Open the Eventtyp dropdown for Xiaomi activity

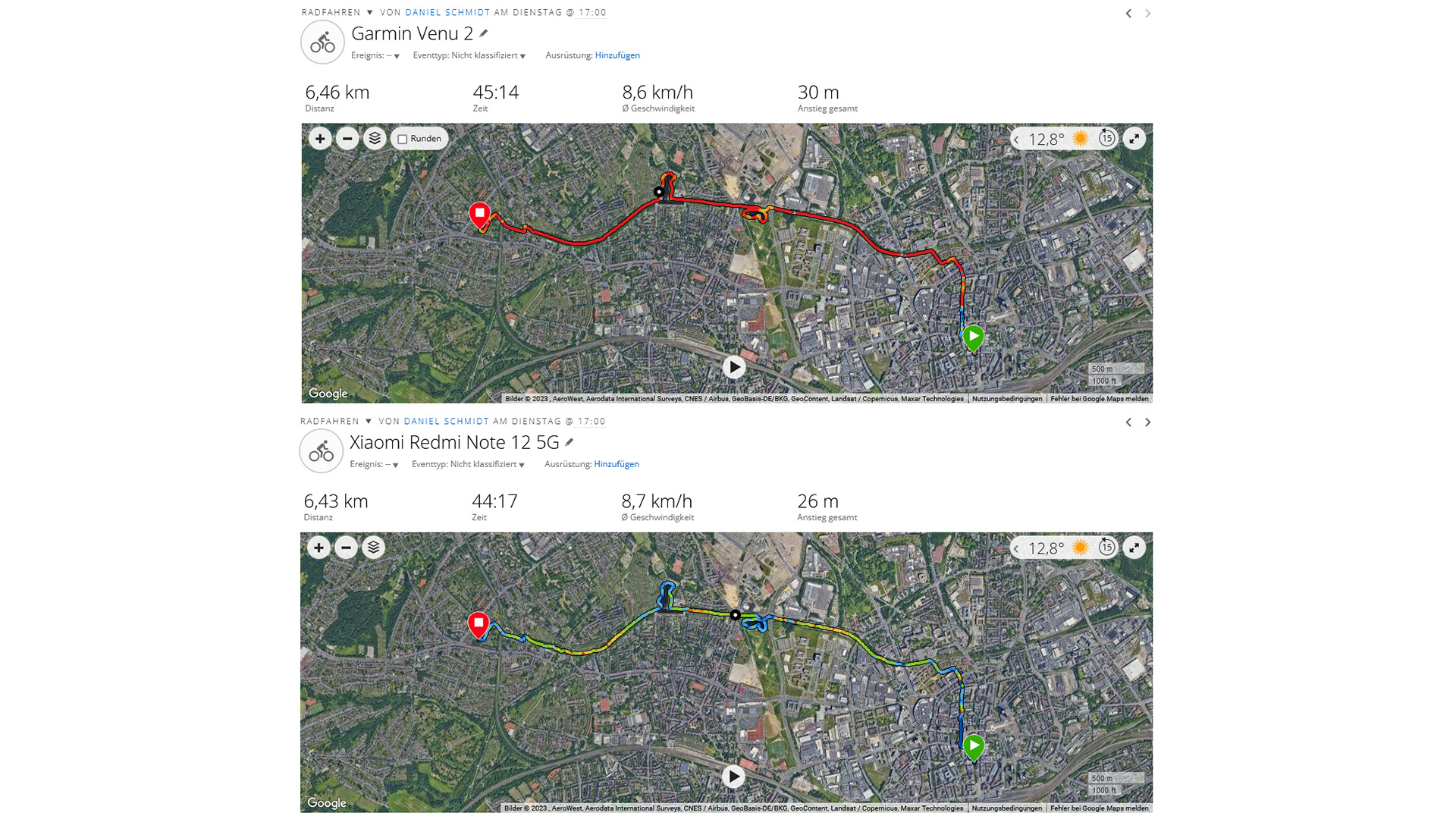coord(522,465)
